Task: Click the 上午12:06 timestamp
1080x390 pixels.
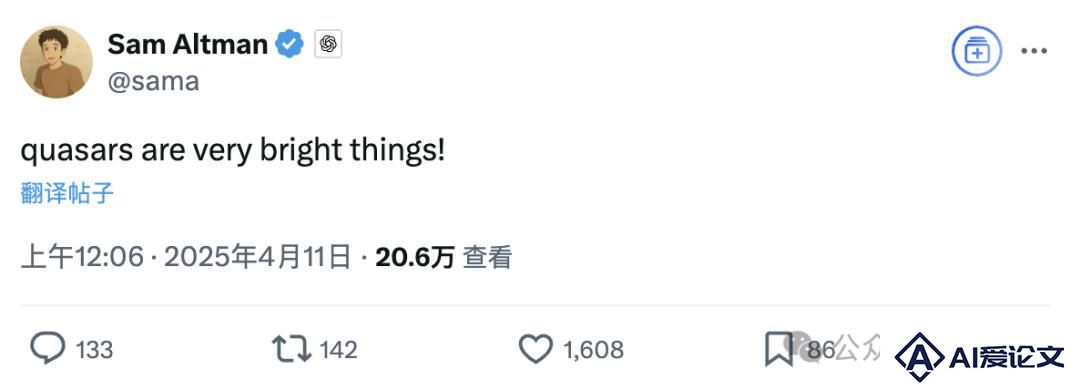Action: (82, 258)
